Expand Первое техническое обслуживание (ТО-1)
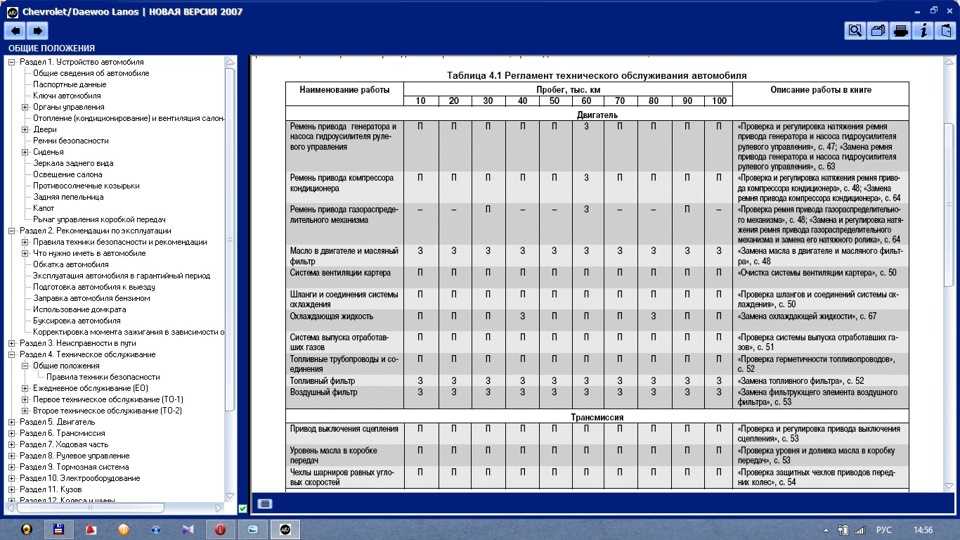 point(25,399)
